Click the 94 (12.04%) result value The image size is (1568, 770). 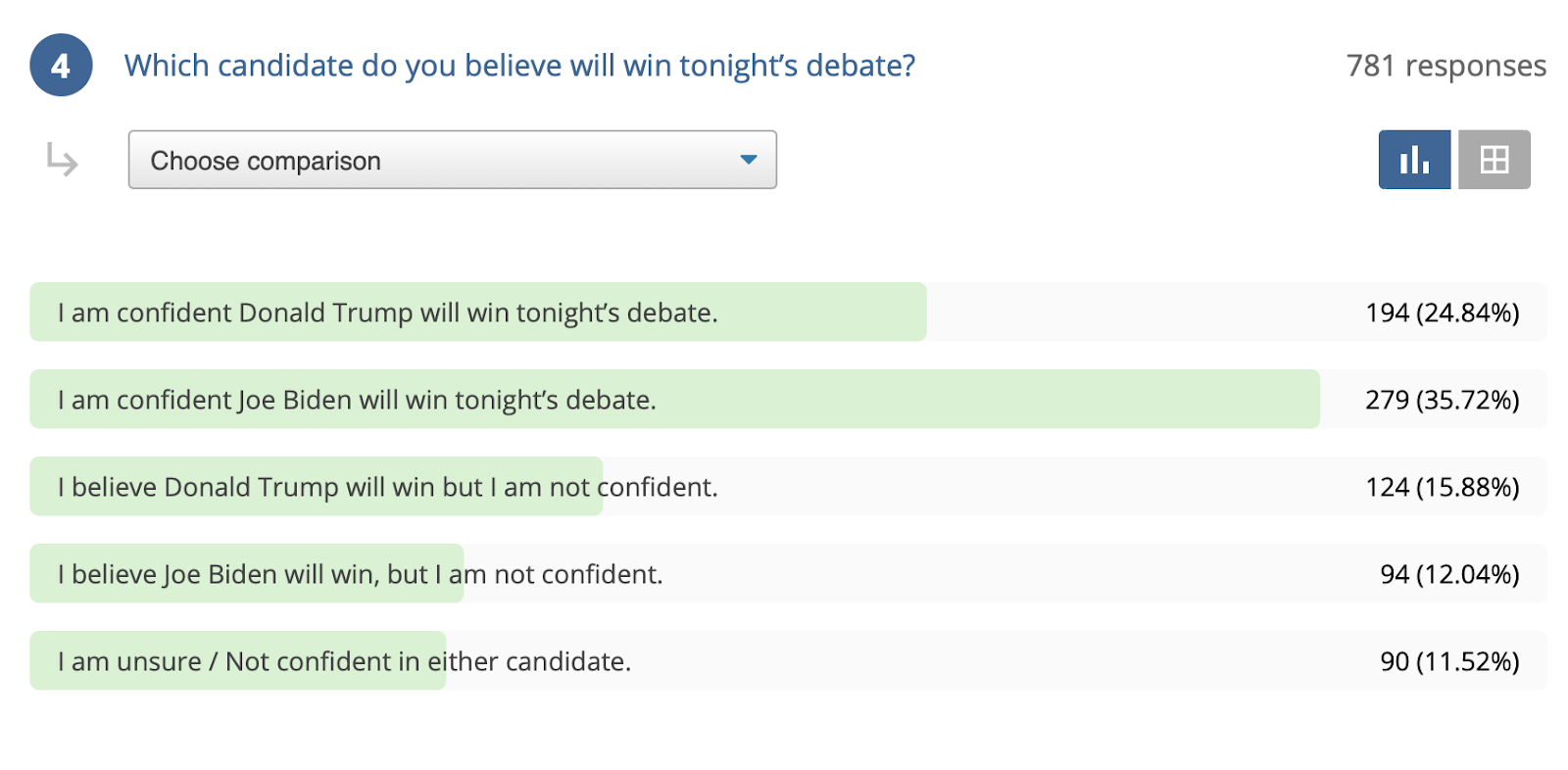(x=1450, y=574)
